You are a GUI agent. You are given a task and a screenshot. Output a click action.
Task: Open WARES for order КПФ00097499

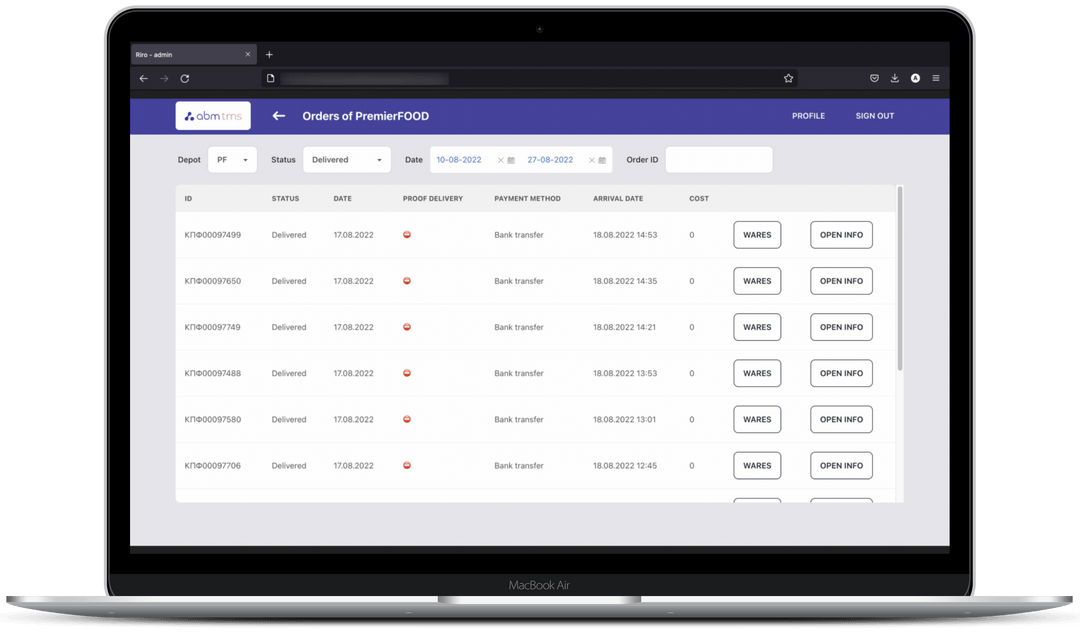pos(757,235)
